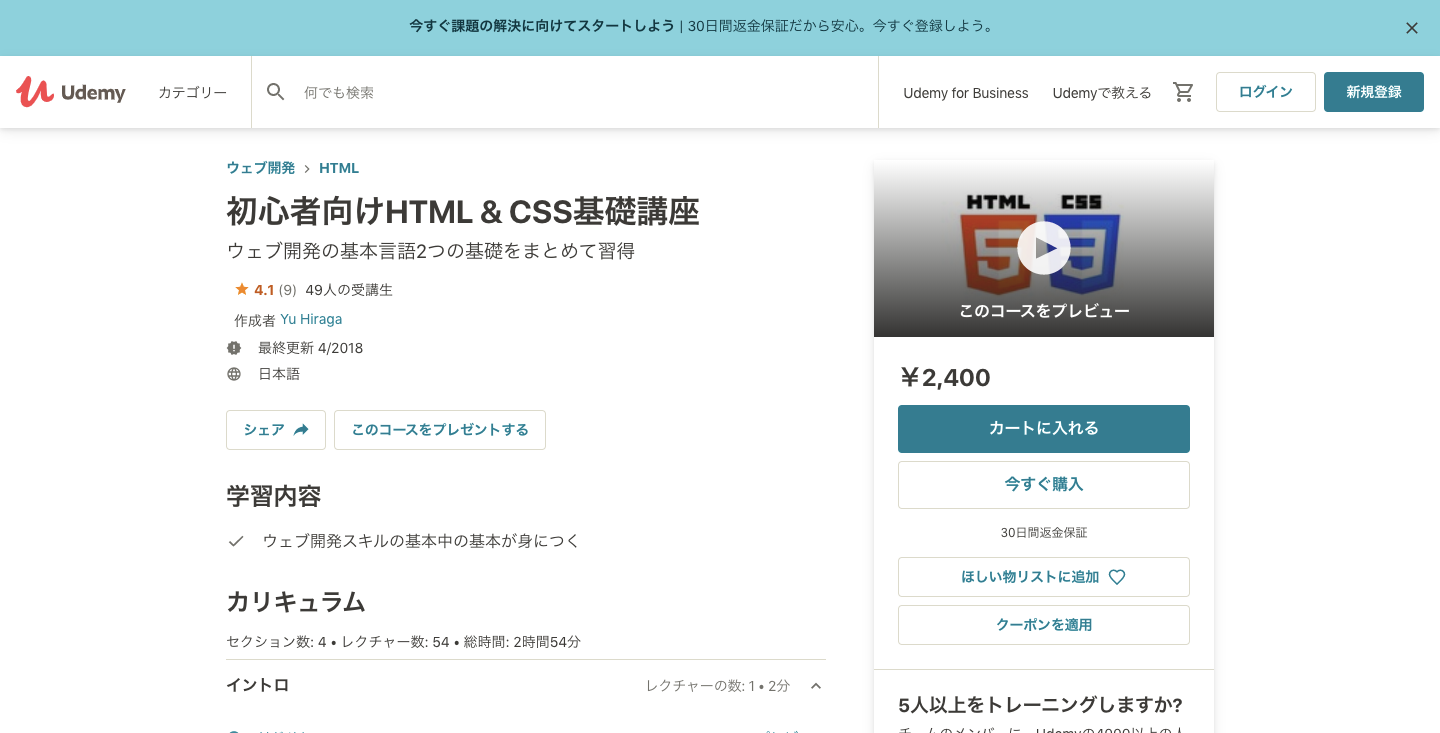Click the ログイン button
The image size is (1440, 733).
1266,92
